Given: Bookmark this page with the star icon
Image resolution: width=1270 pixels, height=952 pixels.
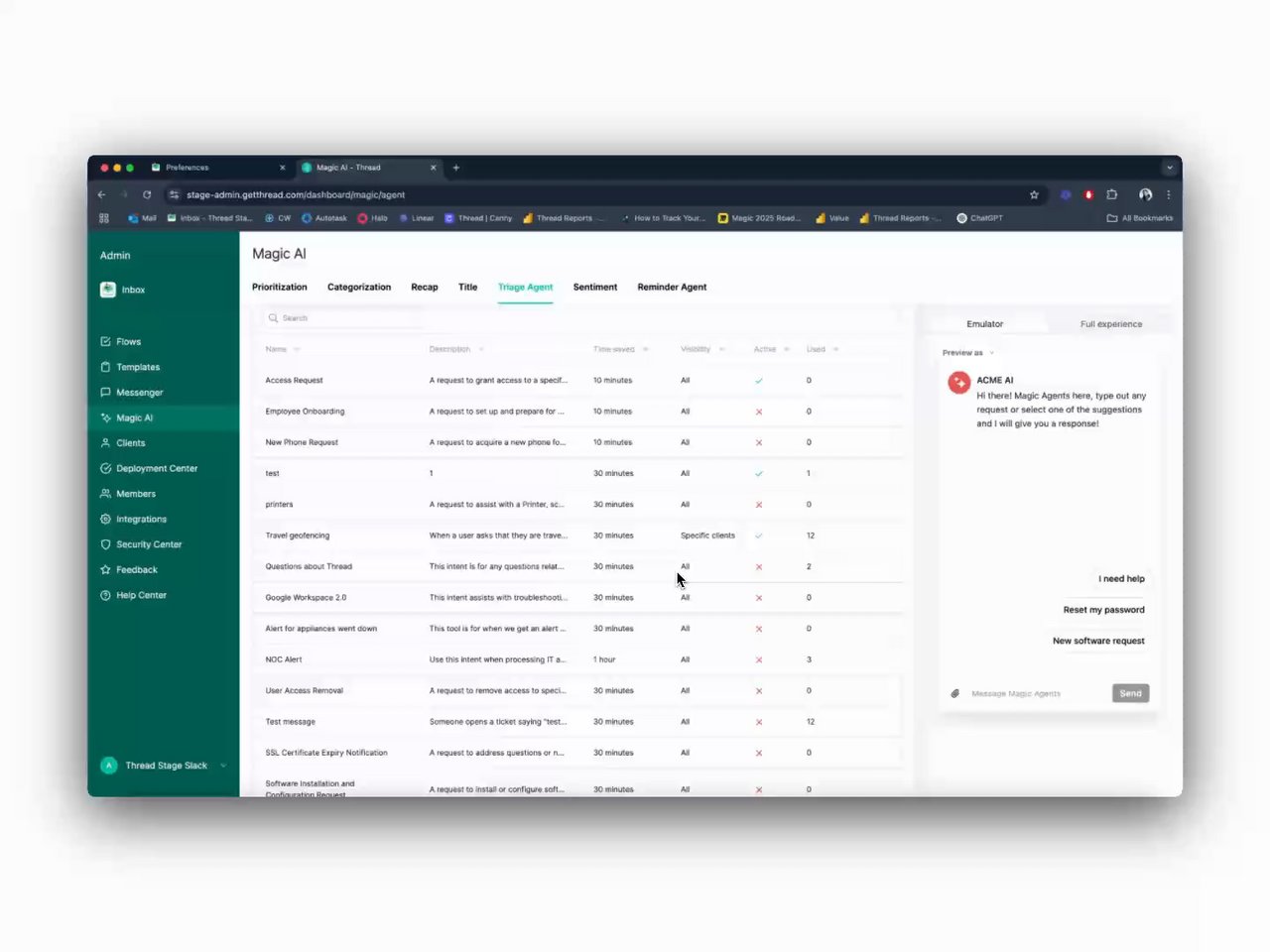Looking at the screenshot, I should pos(1034,194).
